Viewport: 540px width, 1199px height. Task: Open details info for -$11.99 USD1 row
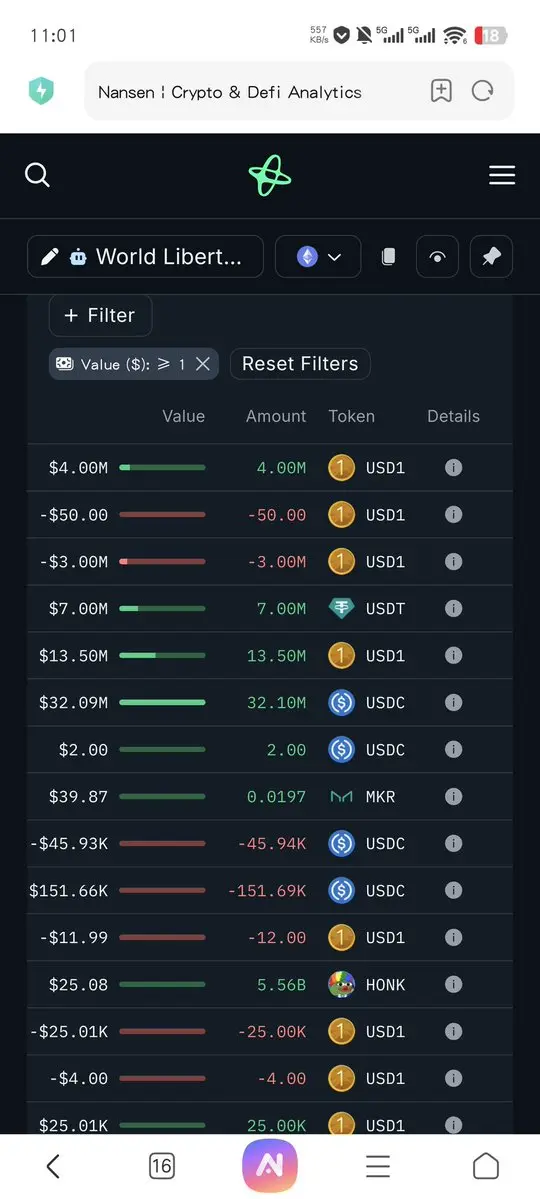click(454, 937)
